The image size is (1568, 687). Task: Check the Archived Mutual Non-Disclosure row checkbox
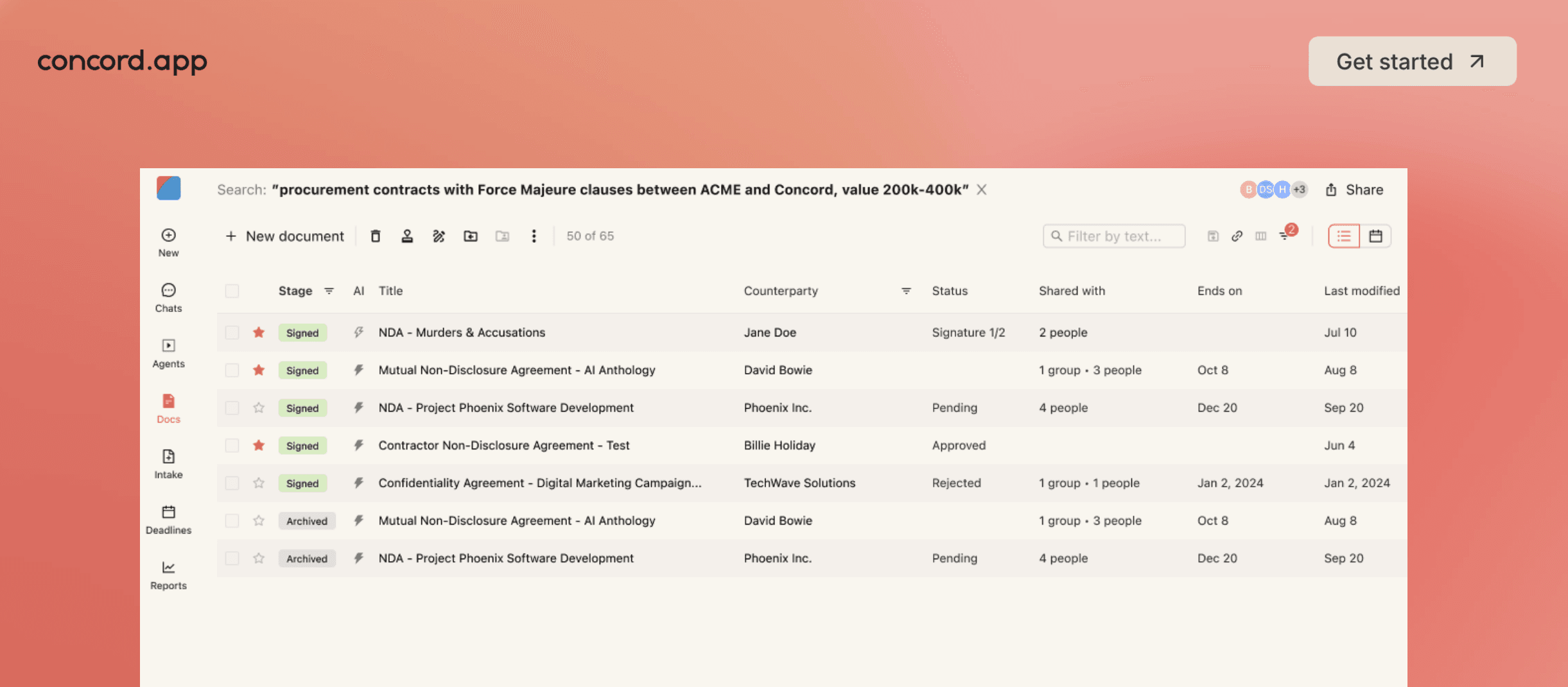tap(232, 521)
